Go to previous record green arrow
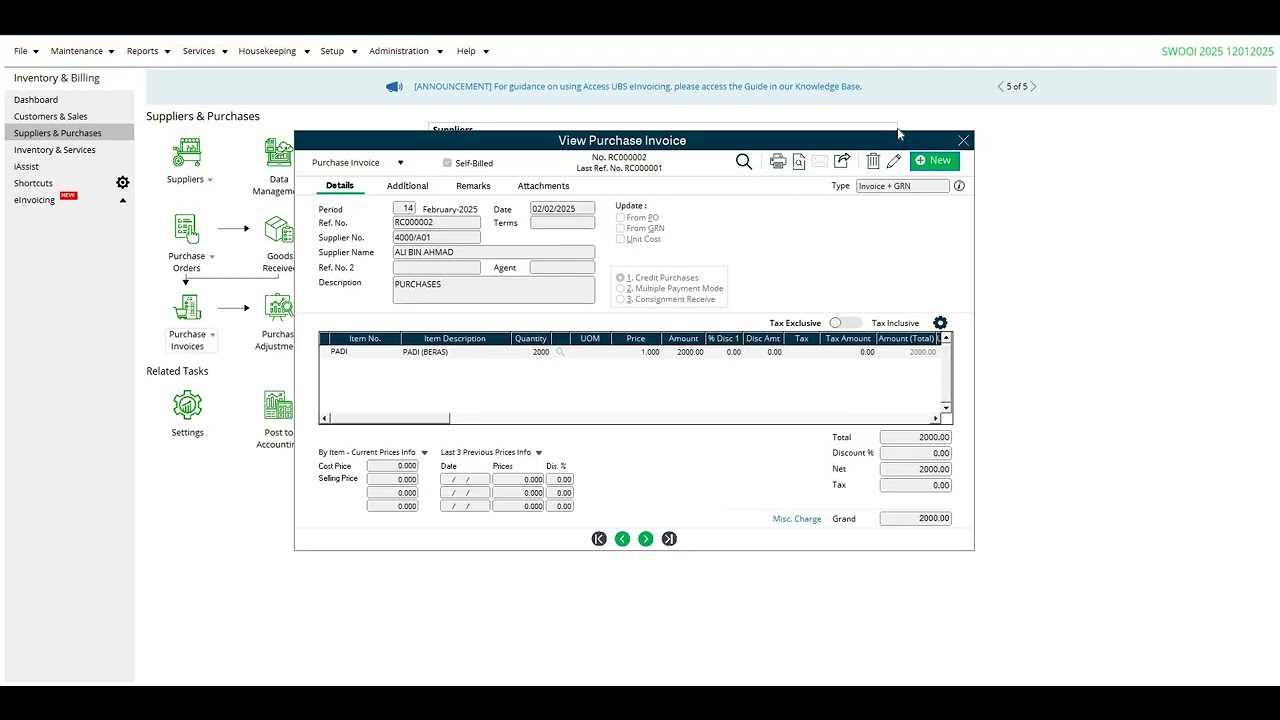Viewport: 1280px width, 720px height. point(622,539)
